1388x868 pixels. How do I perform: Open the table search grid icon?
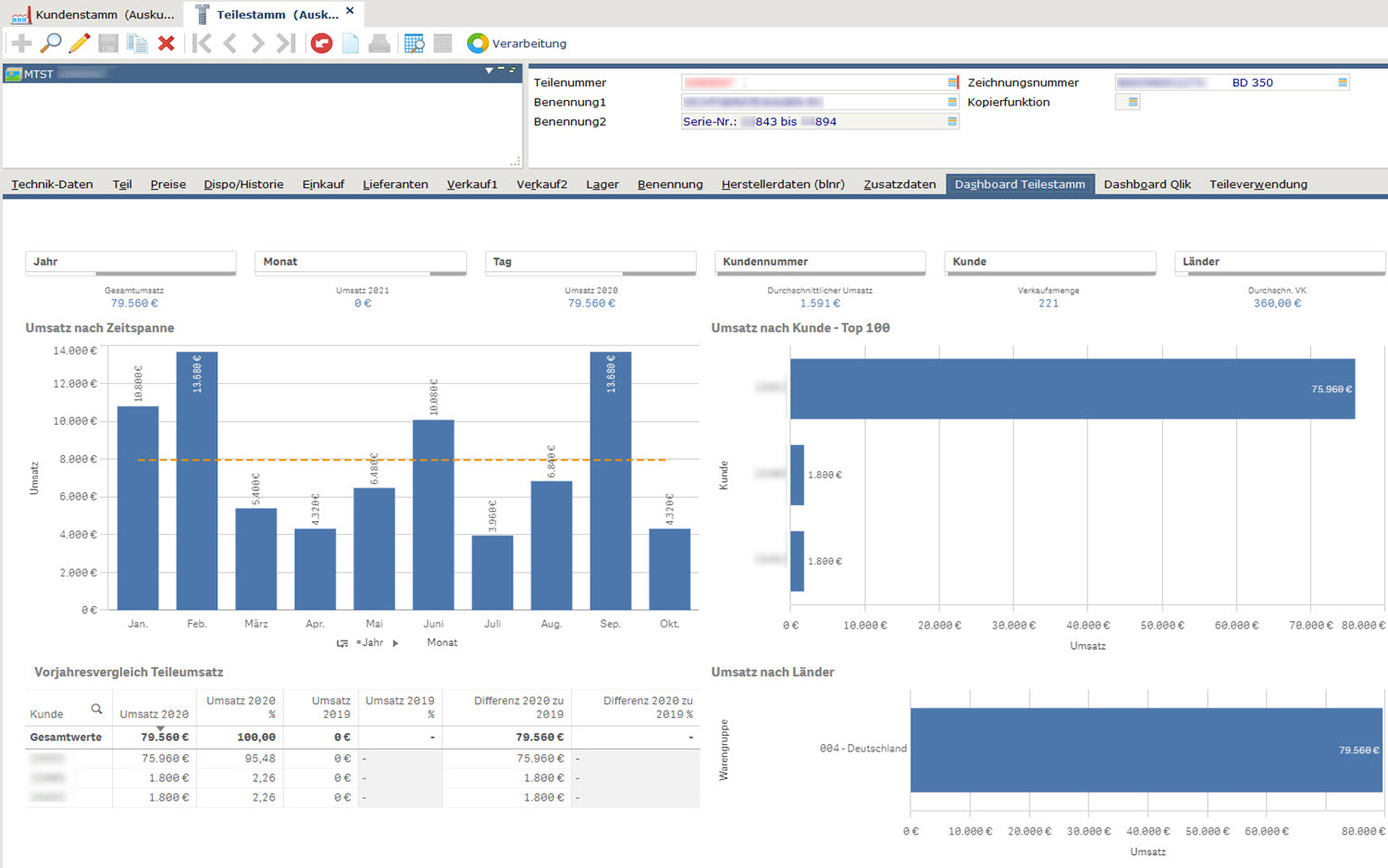click(x=414, y=43)
